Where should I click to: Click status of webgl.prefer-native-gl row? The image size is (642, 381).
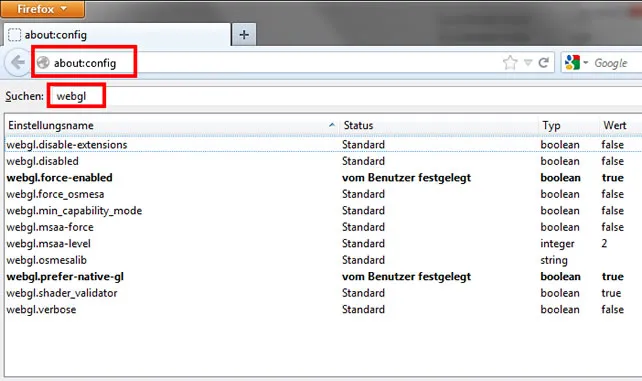(407, 277)
